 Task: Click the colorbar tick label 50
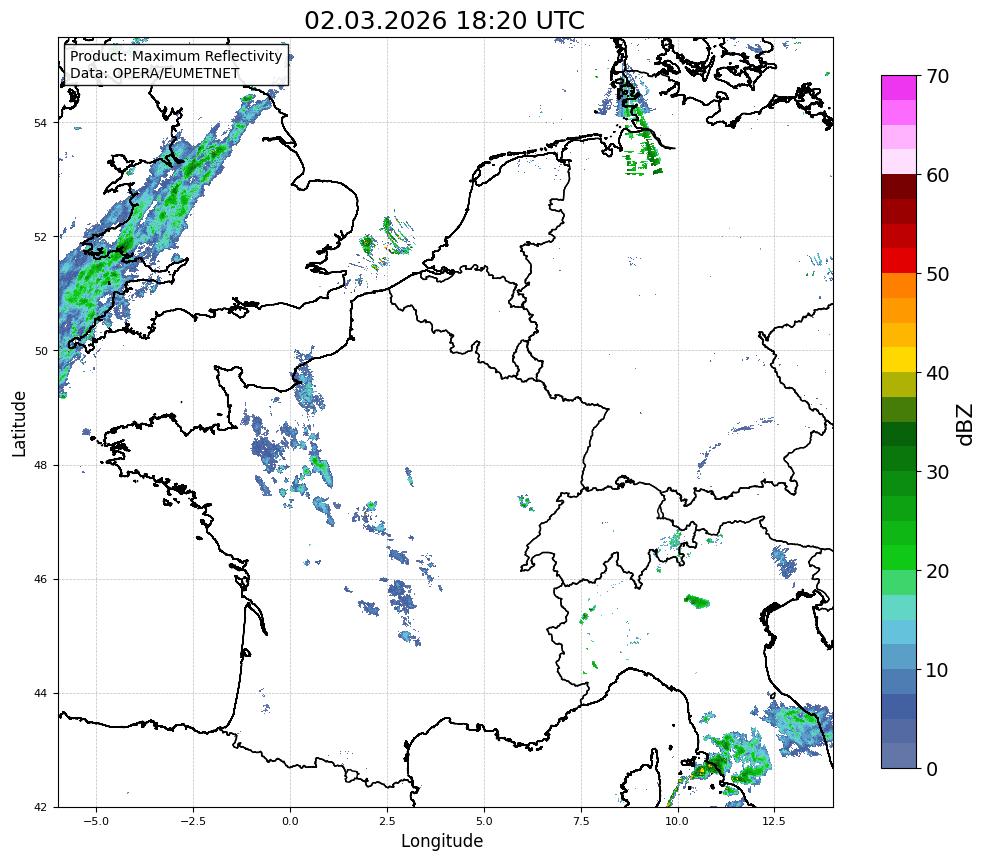click(937, 274)
